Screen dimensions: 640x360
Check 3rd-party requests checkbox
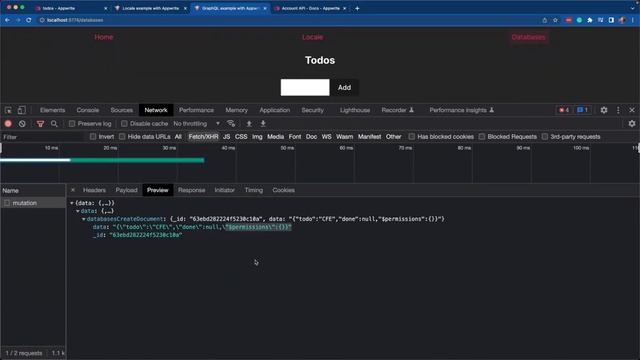coord(544,137)
